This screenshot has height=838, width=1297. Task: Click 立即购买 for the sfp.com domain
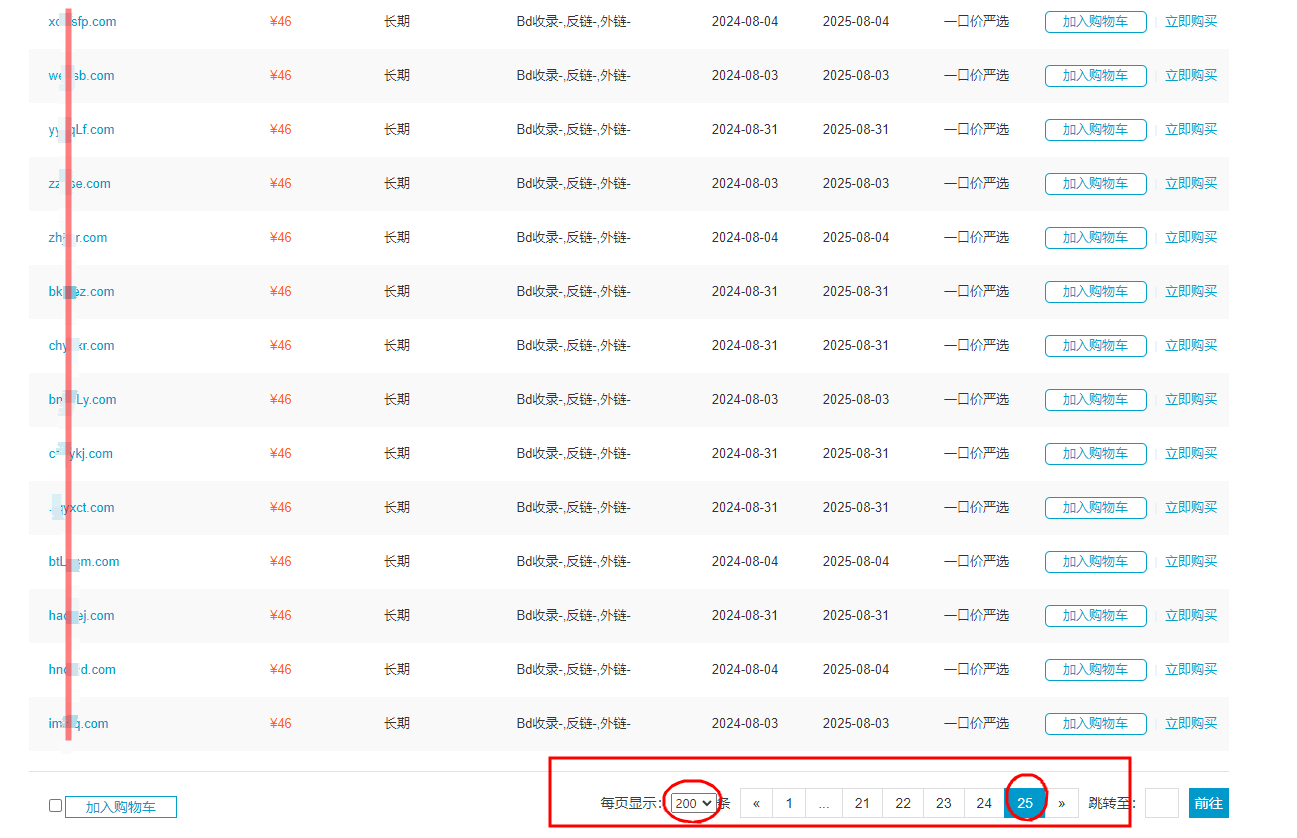tap(1191, 21)
